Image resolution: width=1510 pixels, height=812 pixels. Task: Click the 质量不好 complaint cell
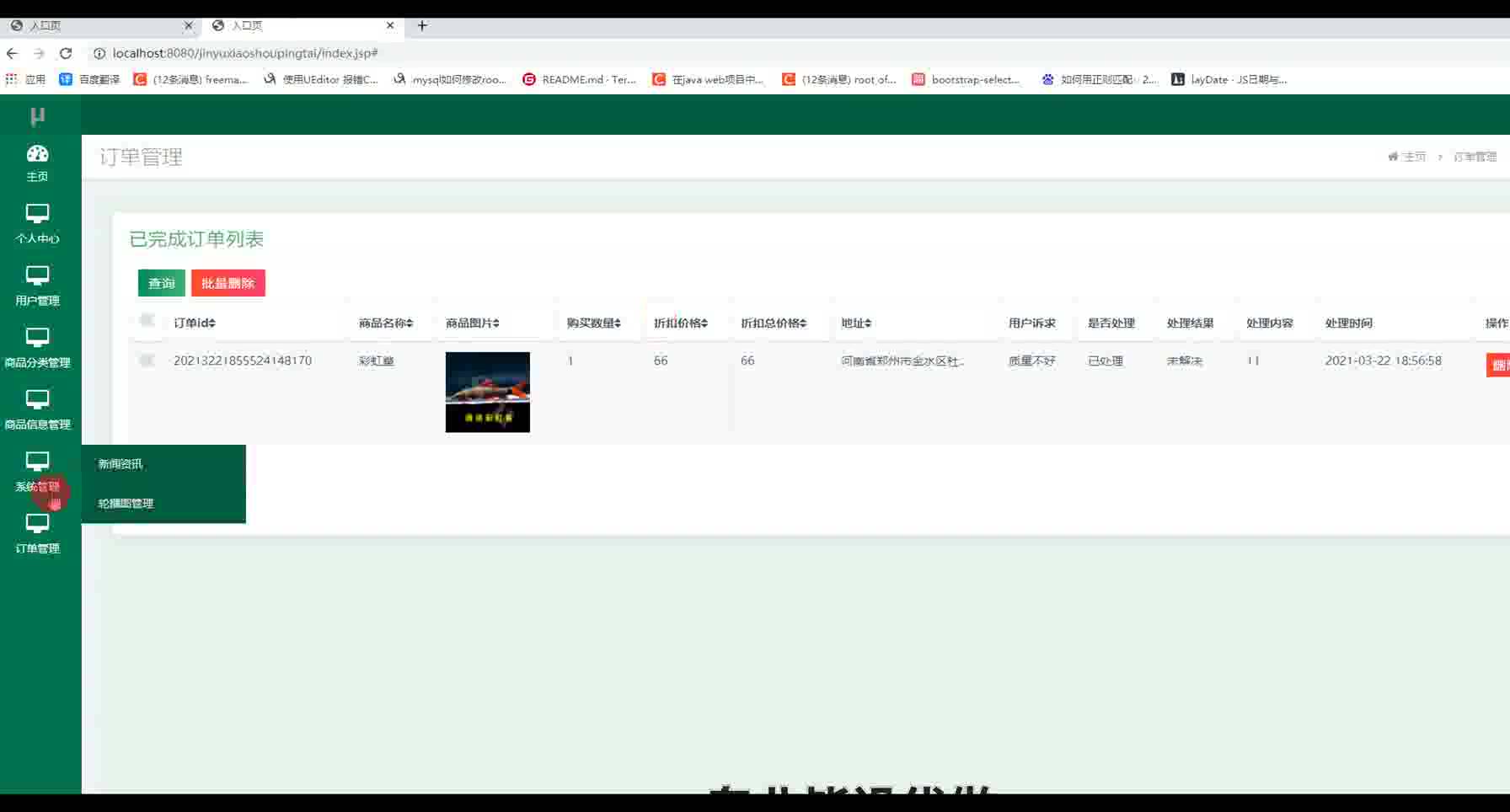tap(1032, 361)
